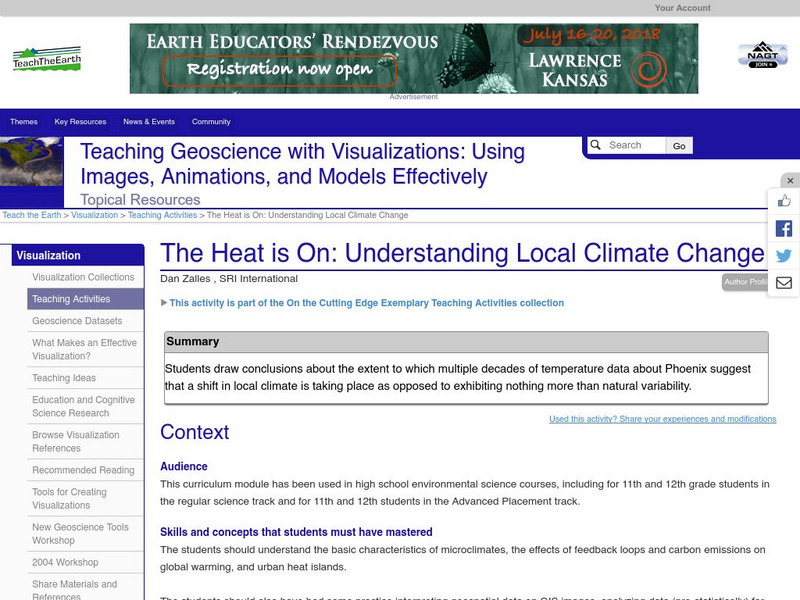Viewport: 800px width, 600px height.
Task: Go to Visualization breadcrumb link
Action: [94, 215]
